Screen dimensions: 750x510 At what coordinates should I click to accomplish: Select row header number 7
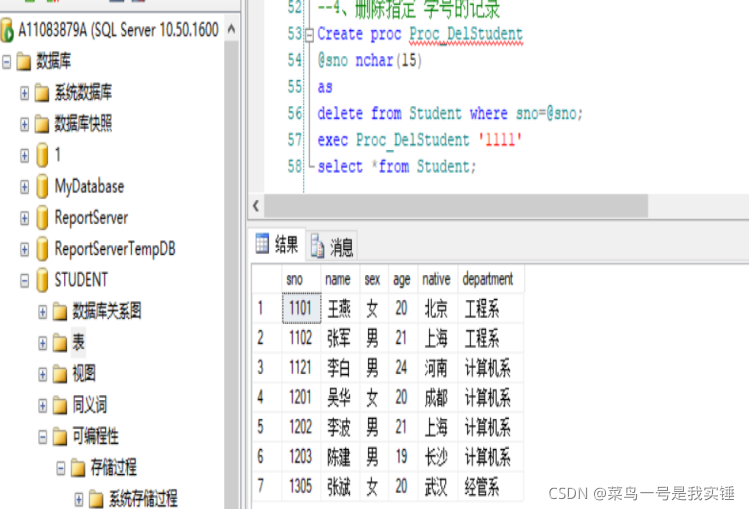pyautogui.click(x=267, y=487)
